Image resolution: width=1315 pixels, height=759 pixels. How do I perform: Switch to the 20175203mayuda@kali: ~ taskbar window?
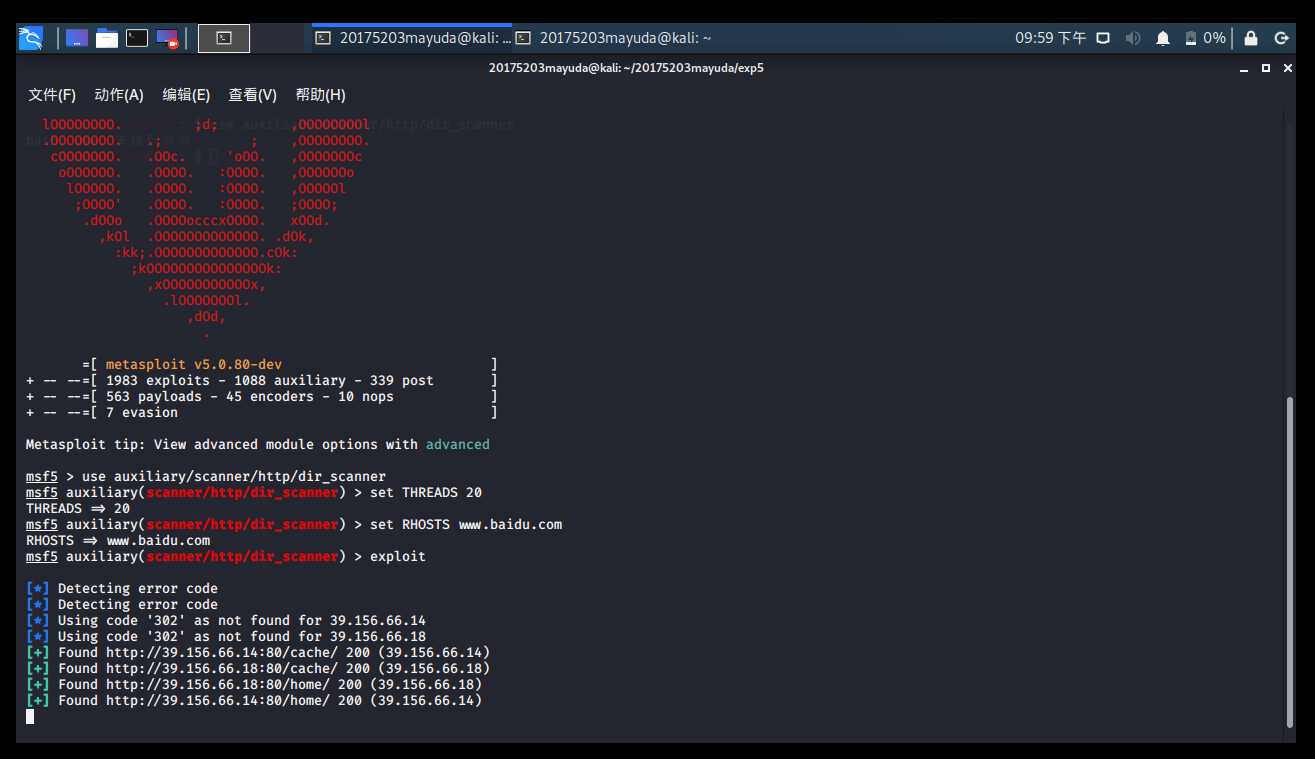[x=613, y=38]
